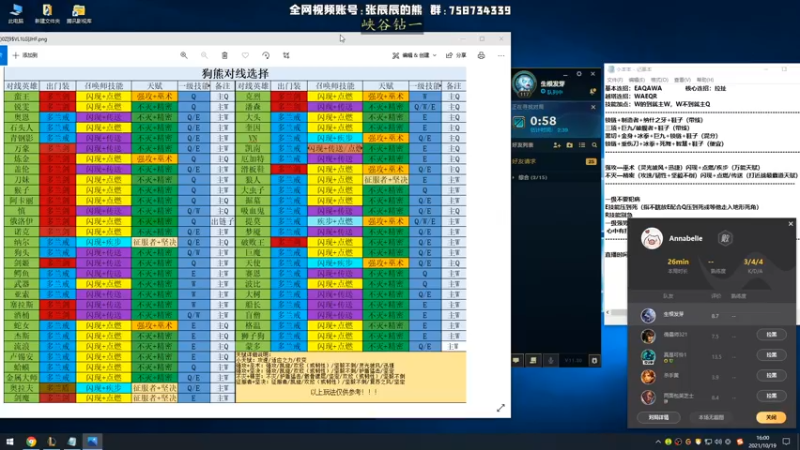Open the crop tool in Photos
The image size is (800, 450).
pos(286,55)
